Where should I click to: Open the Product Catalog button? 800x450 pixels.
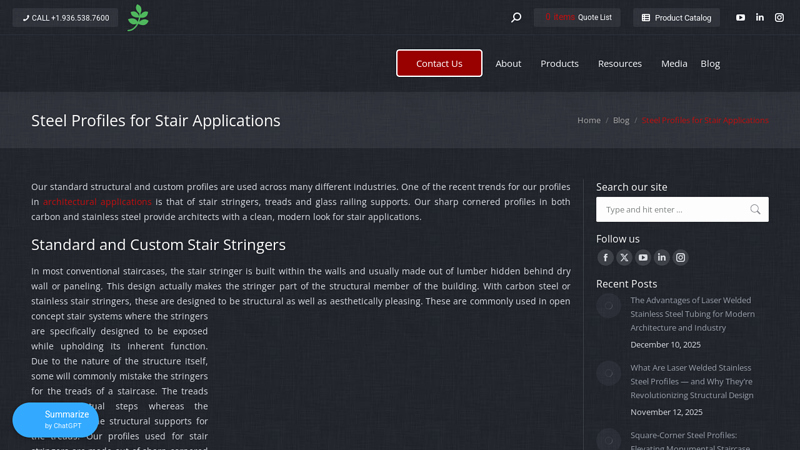click(677, 17)
